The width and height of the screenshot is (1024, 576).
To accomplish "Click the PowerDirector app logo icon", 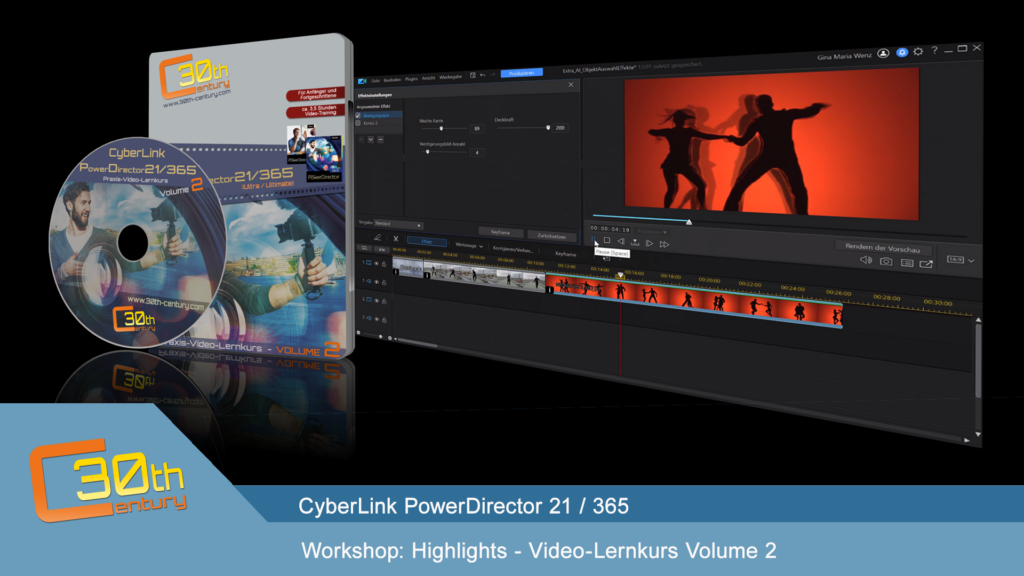I will (x=362, y=81).
